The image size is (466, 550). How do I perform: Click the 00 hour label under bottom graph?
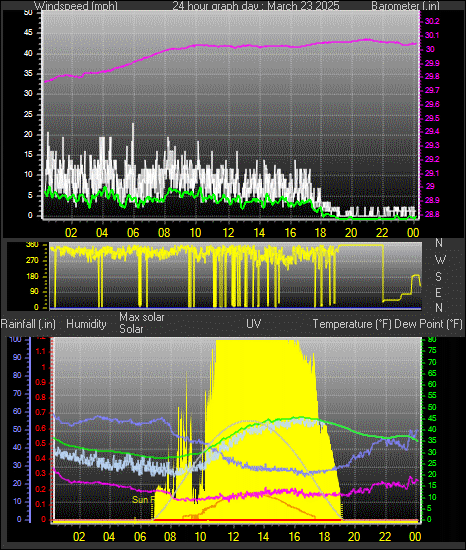pos(415,537)
